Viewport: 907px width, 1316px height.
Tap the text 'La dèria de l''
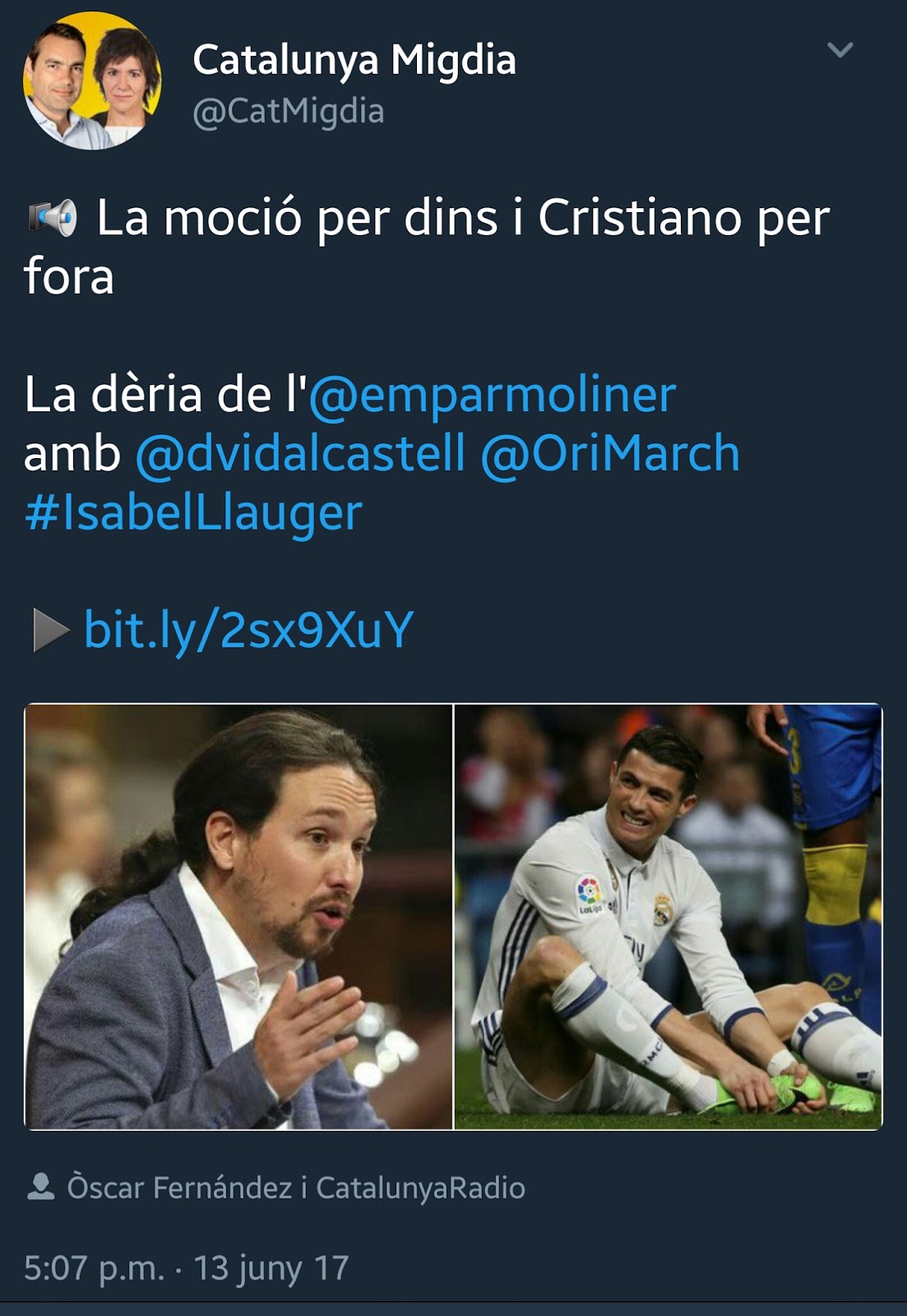[164, 395]
